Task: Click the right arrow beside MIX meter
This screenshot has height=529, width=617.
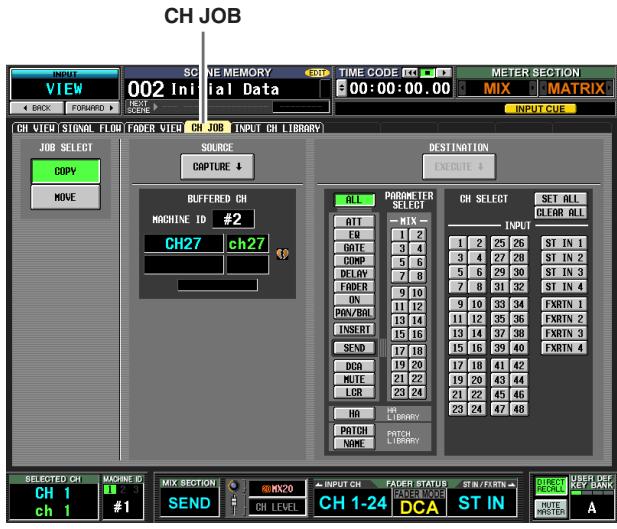Action: [532, 88]
